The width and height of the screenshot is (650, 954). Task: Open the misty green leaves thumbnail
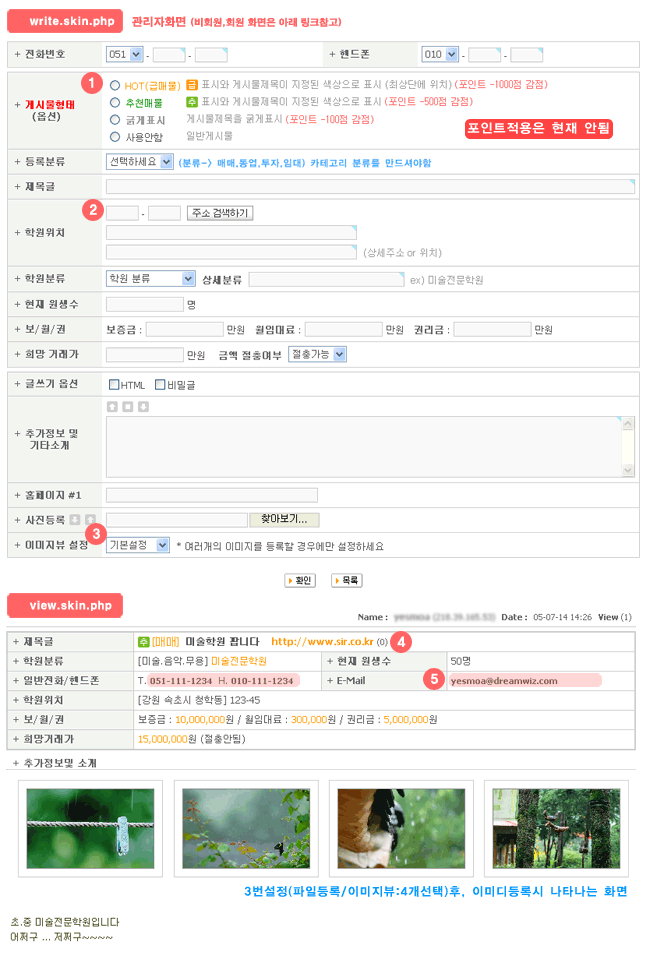pos(246,829)
